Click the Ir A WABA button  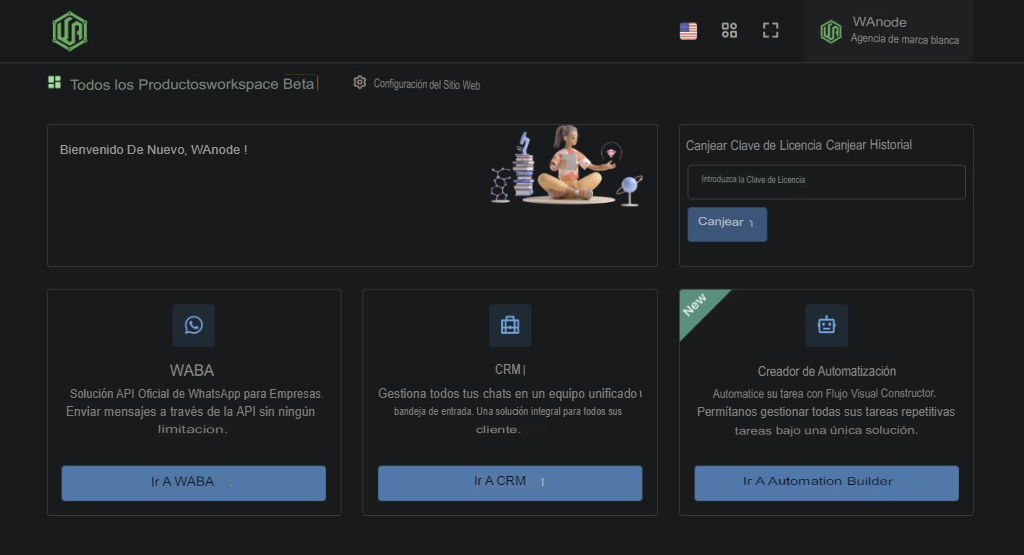(x=193, y=483)
